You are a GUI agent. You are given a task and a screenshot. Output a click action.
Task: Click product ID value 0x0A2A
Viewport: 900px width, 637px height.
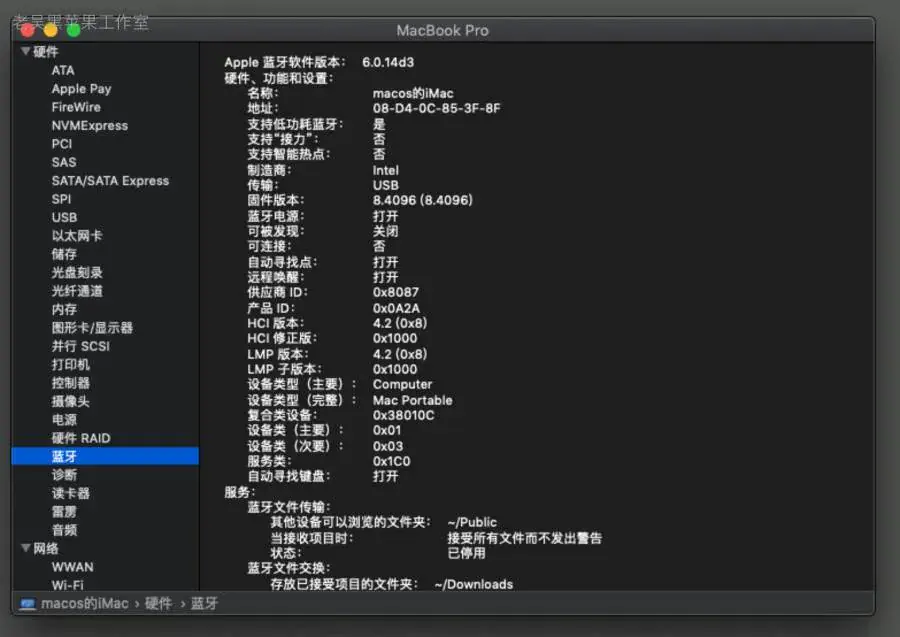[396, 308]
